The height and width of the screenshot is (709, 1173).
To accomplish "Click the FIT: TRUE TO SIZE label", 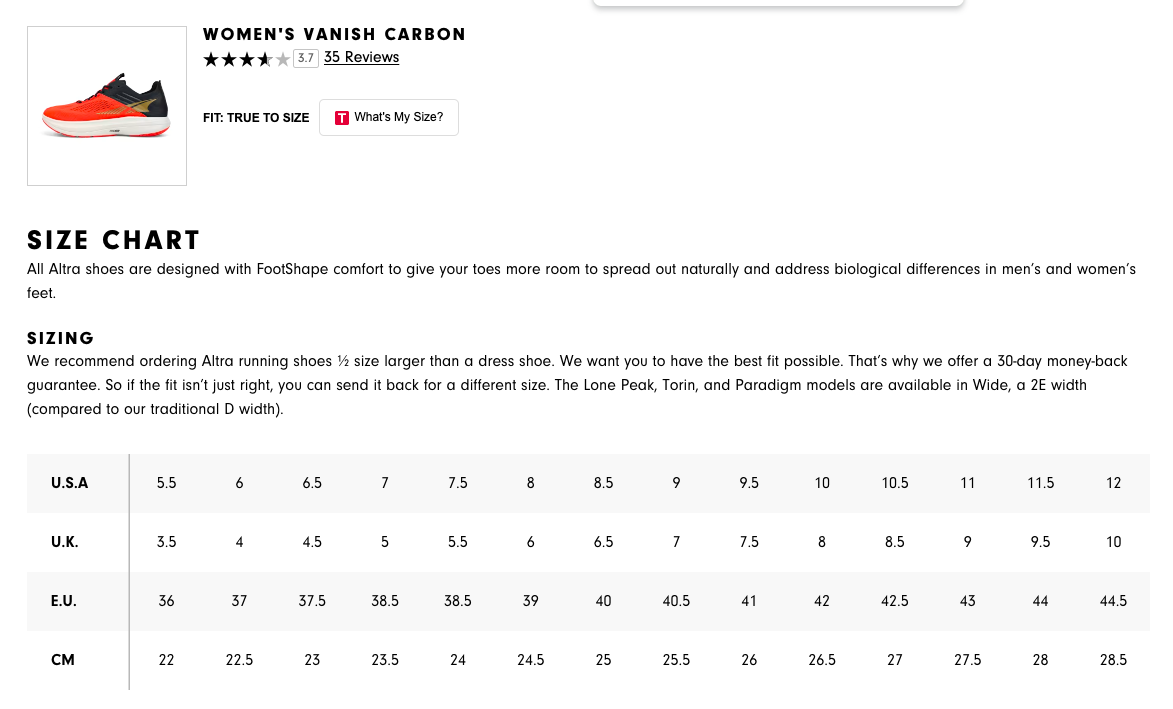I will 256,118.
